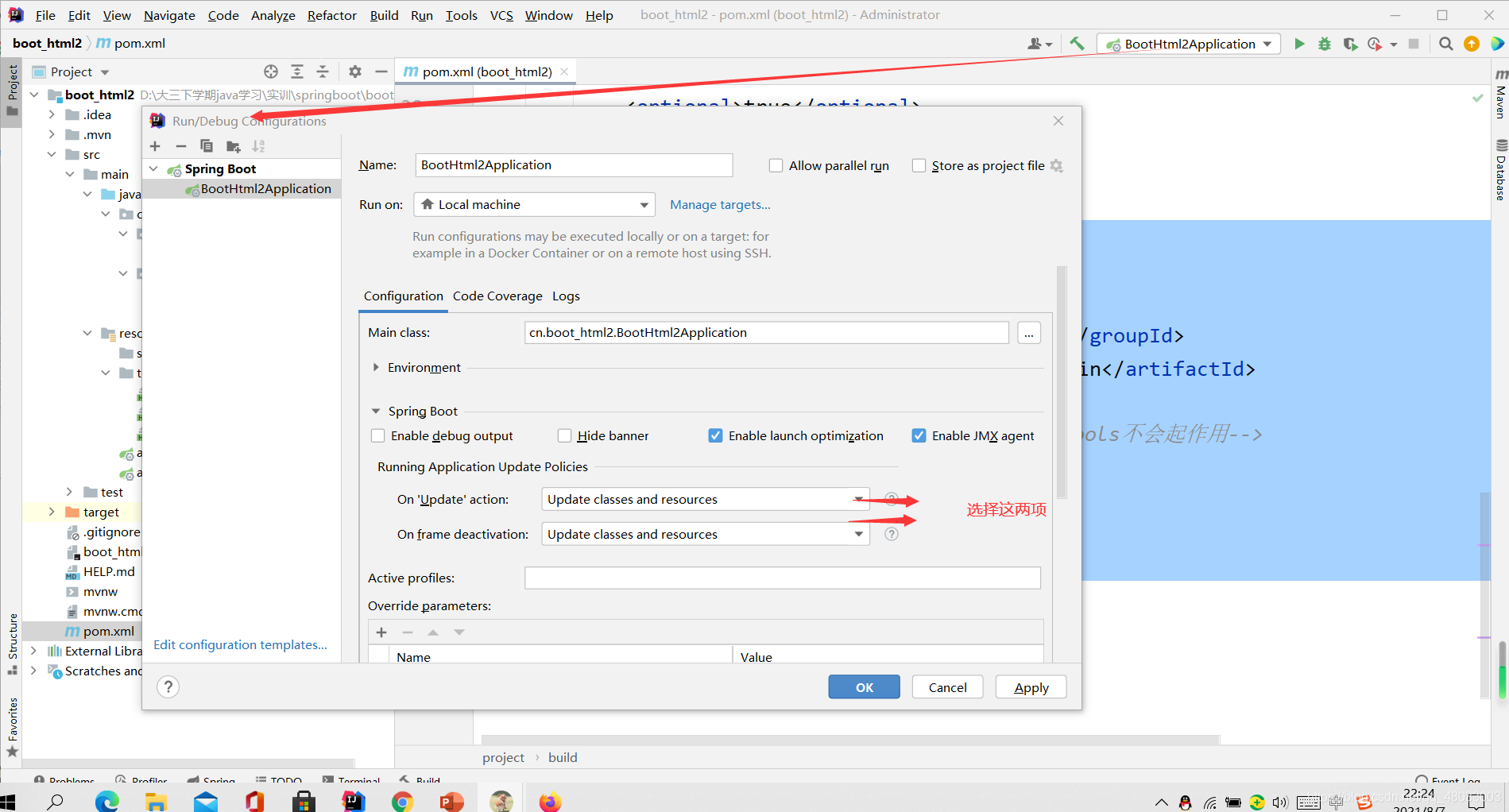The height and width of the screenshot is (812, 1509).
Task: Browse Main class with ellipsis button
Action: (x=1029, y=333)
